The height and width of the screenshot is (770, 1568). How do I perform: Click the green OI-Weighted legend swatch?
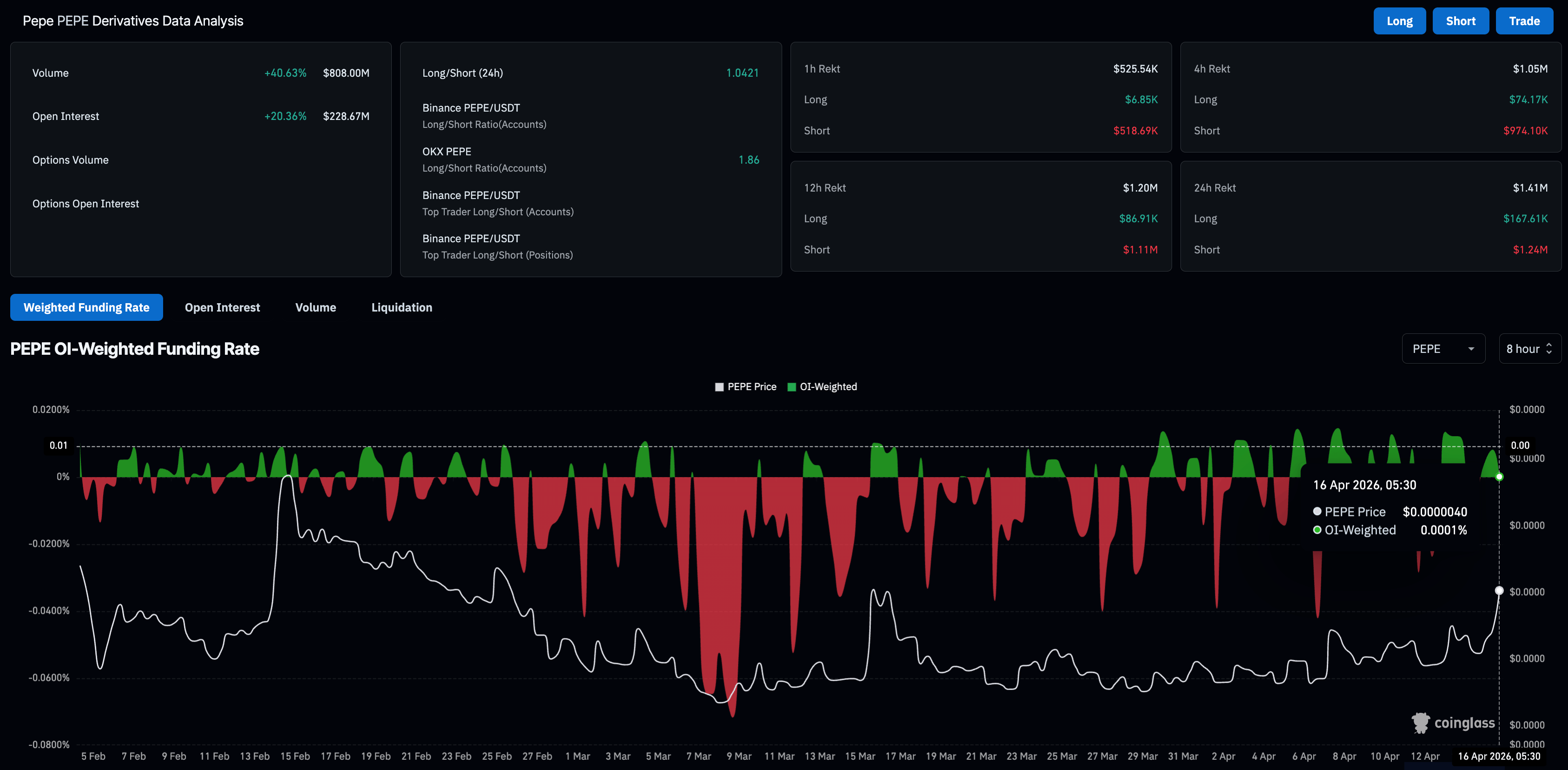(x=791, y=387)
